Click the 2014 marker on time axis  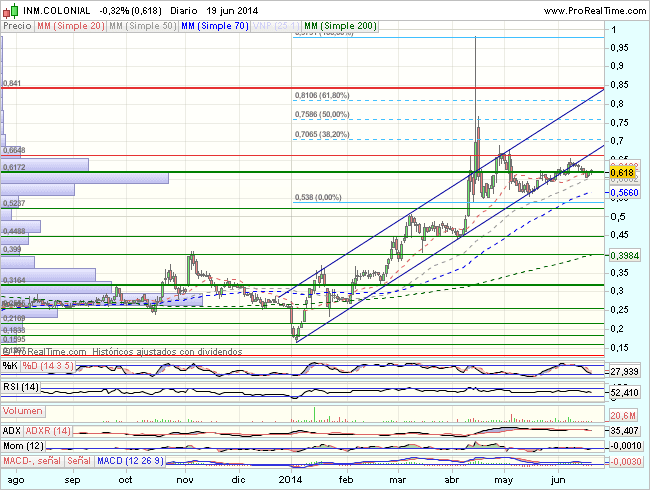click(x=290, y=479)
